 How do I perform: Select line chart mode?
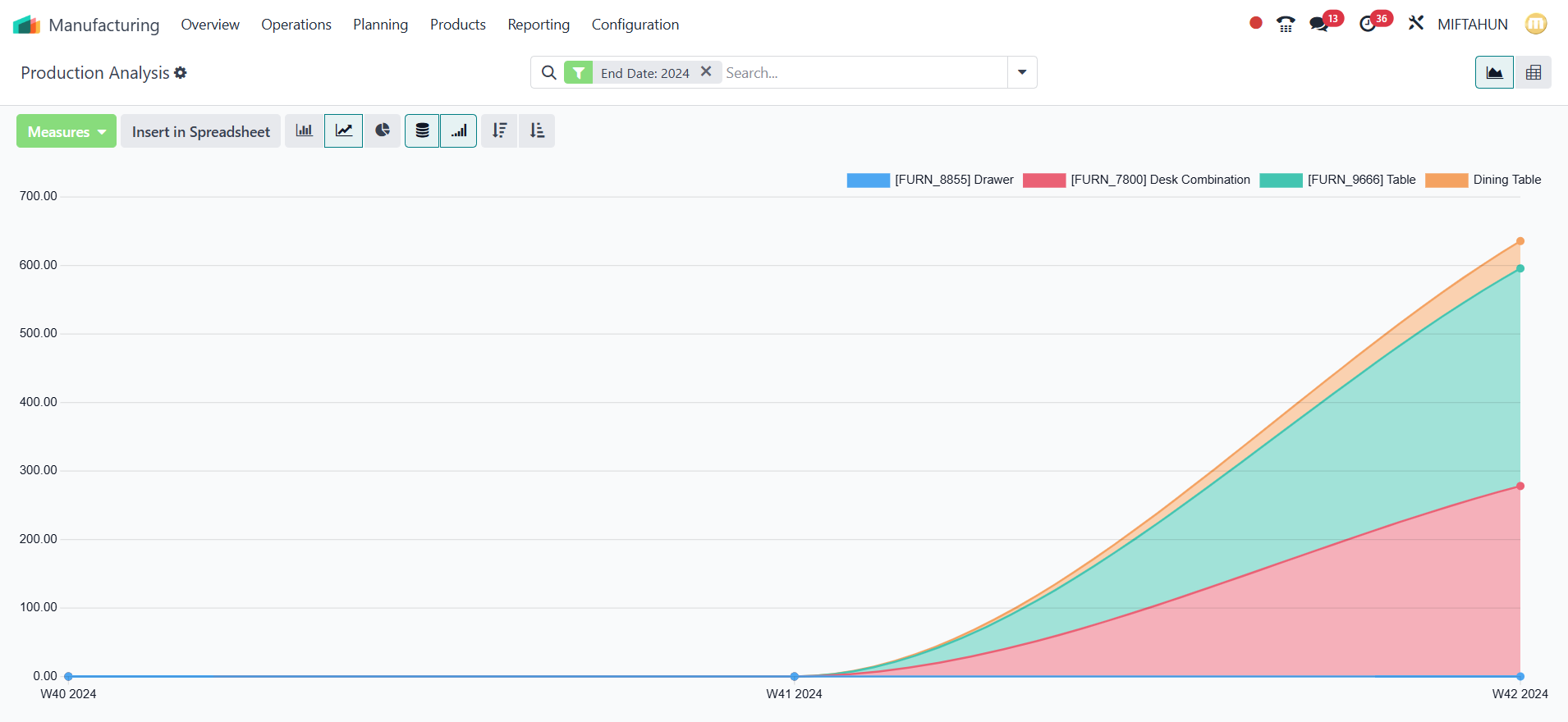click(x=344, y=130)
